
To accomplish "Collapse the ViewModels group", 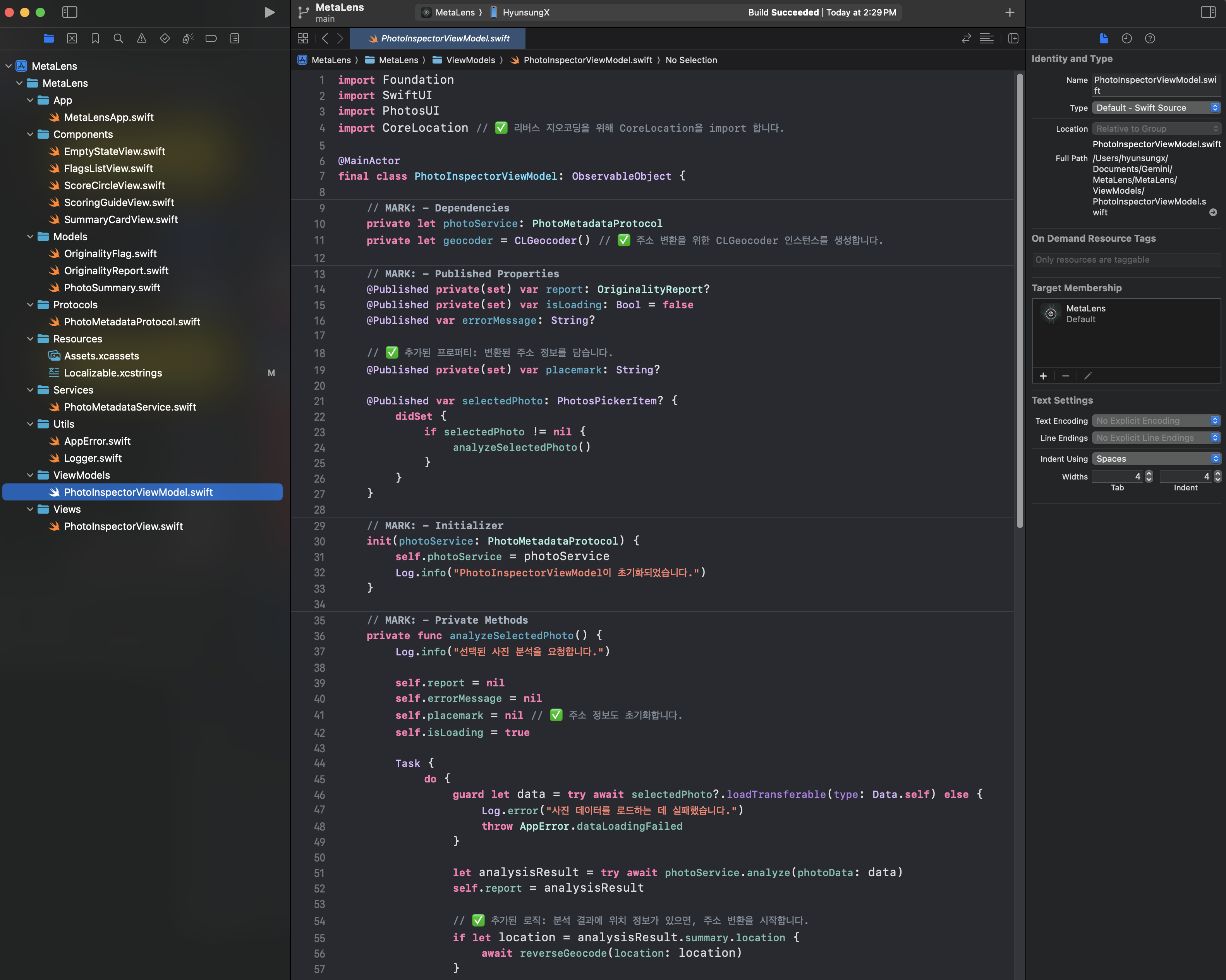I will click(x=30, y=475).
